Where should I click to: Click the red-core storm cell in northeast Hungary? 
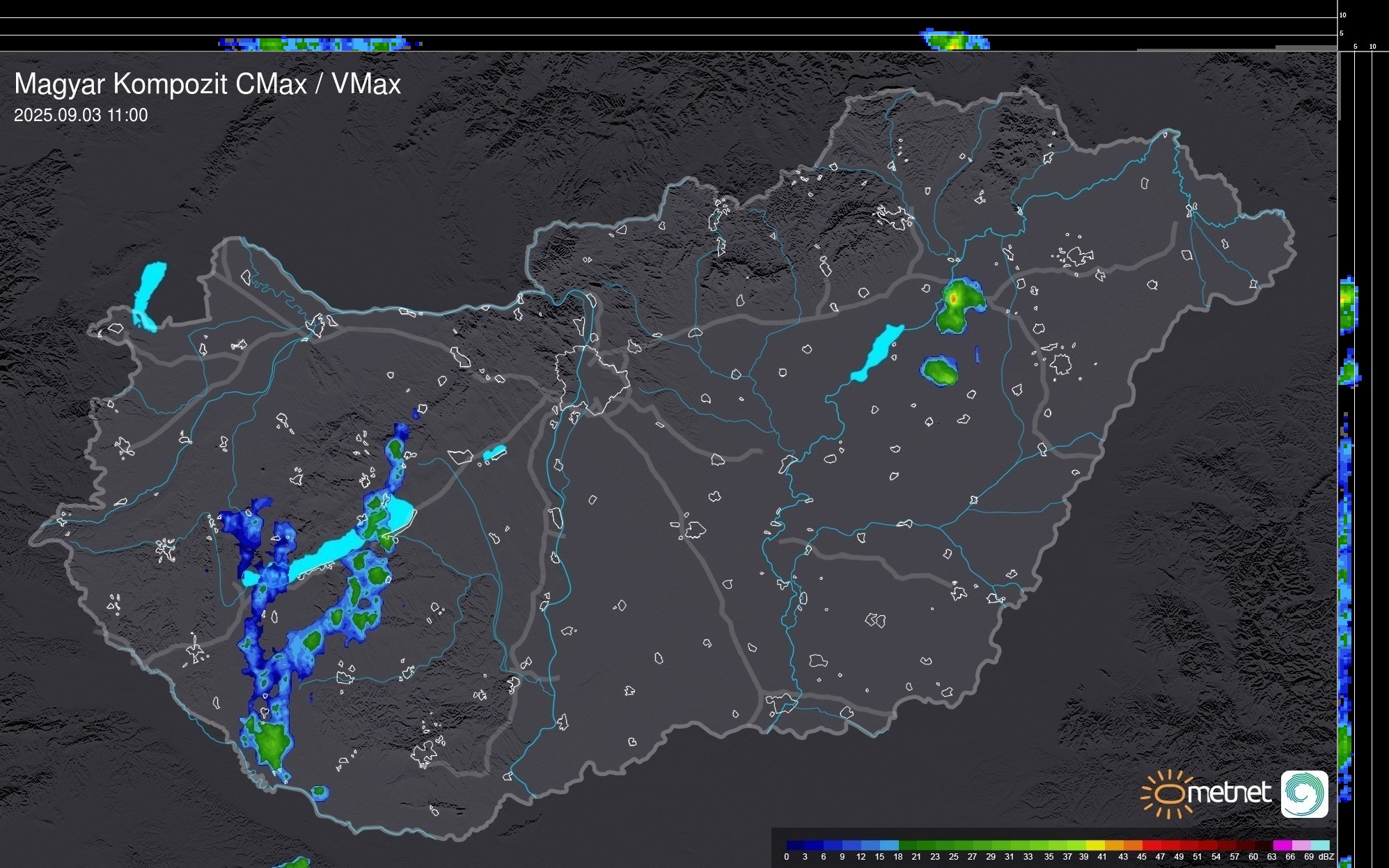tap(955, 299)
